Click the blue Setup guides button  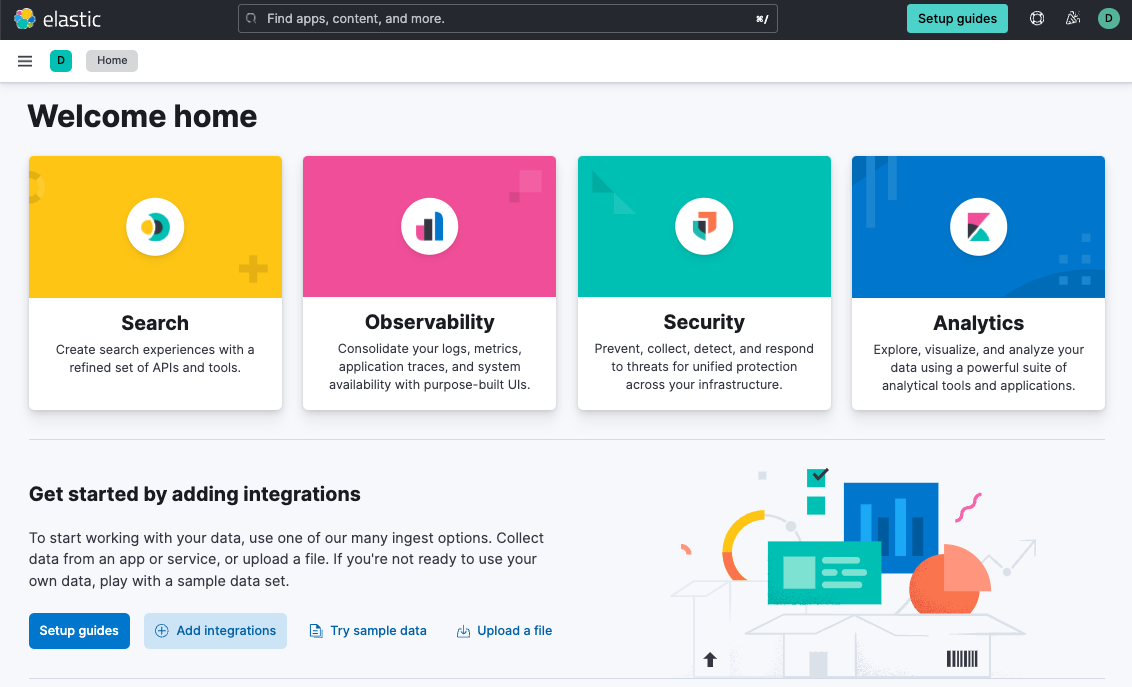coord(79,631)
